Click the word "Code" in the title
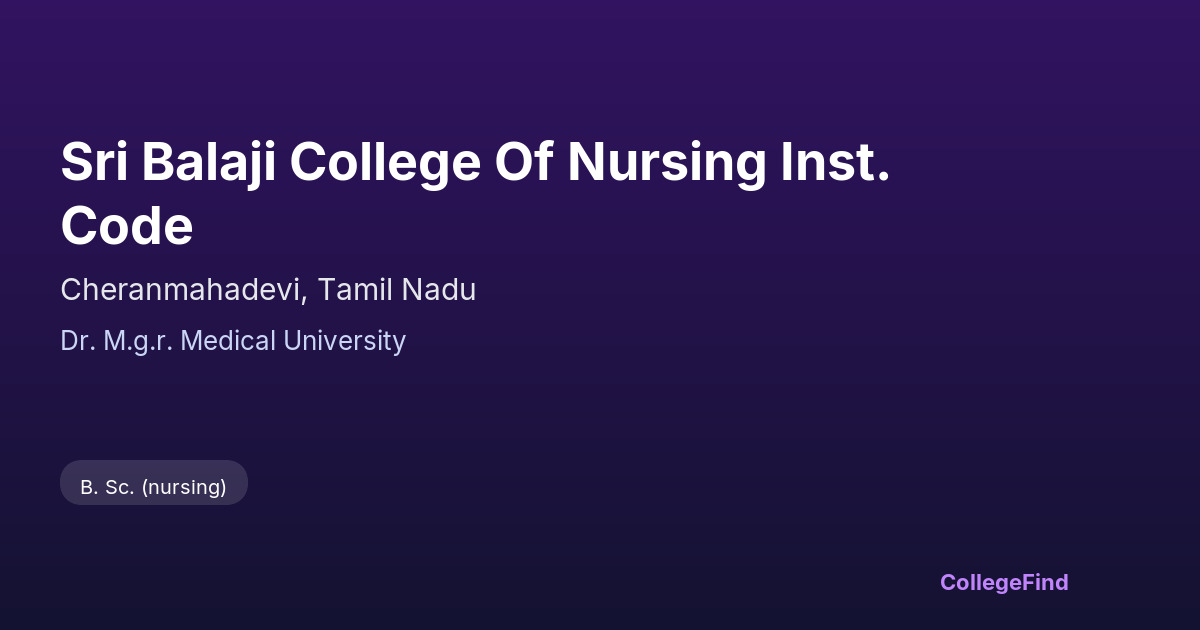Image resolution: width=1200 pixels, height=630 pixels. pyautogui.click(x=126, y=227)
